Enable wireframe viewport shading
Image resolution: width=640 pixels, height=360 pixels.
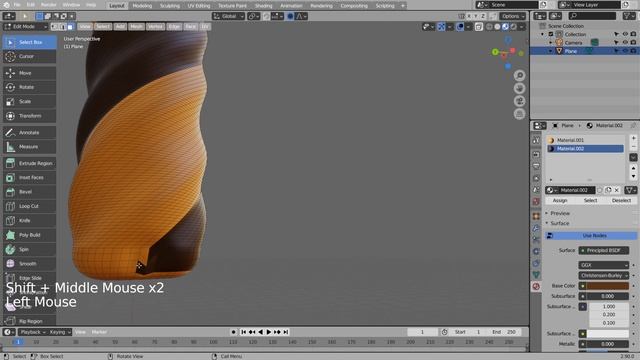489,27
